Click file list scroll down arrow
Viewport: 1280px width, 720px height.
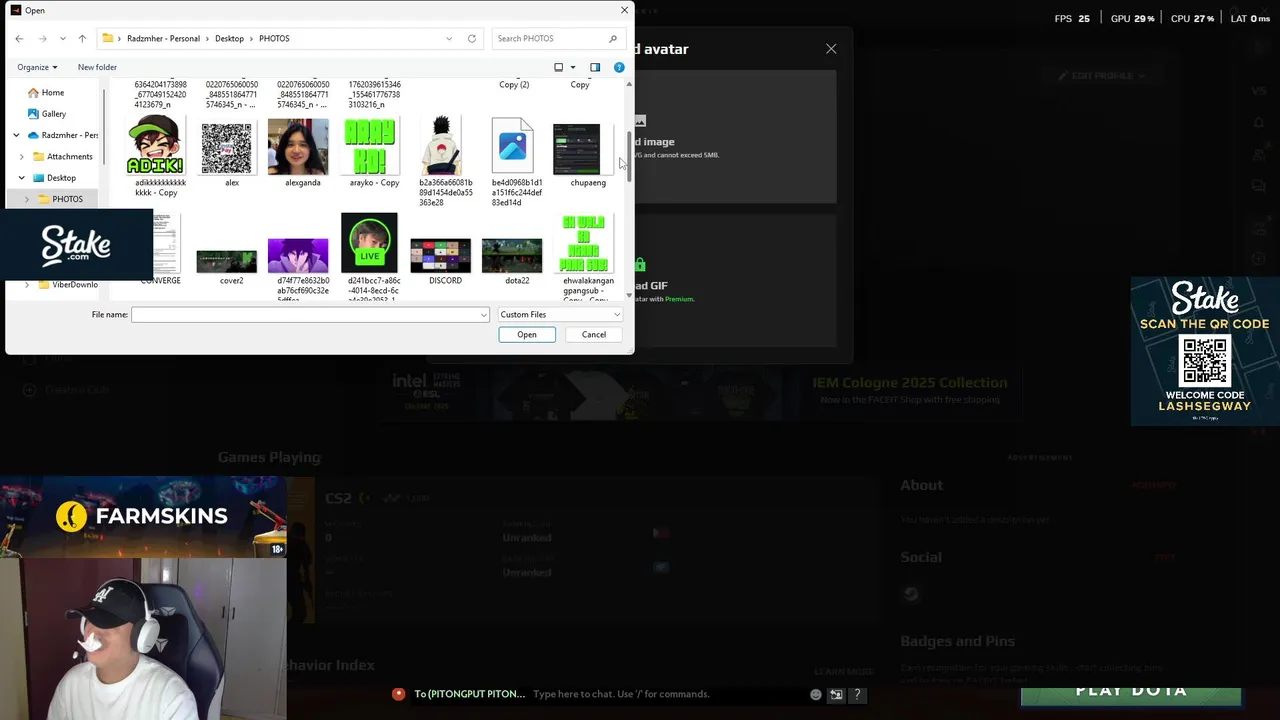(629, 294)
